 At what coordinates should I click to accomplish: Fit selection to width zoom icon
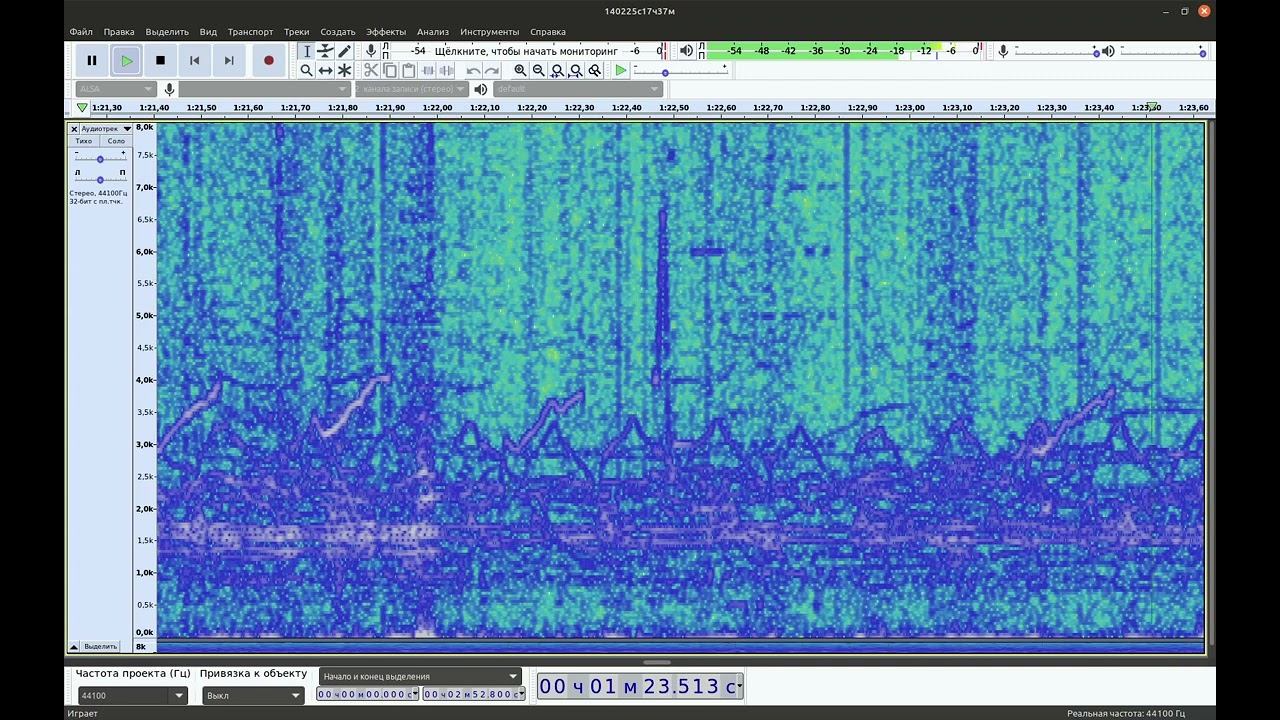tap(558, 70)
